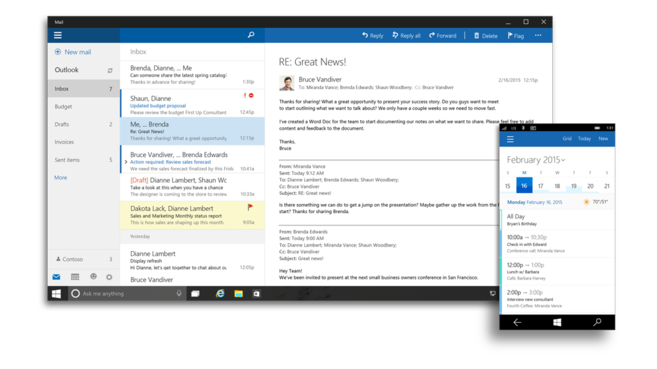Open the Drafts folder
Image resolution: width=657 pixels, height=369 pixels.
click(83, 124)
